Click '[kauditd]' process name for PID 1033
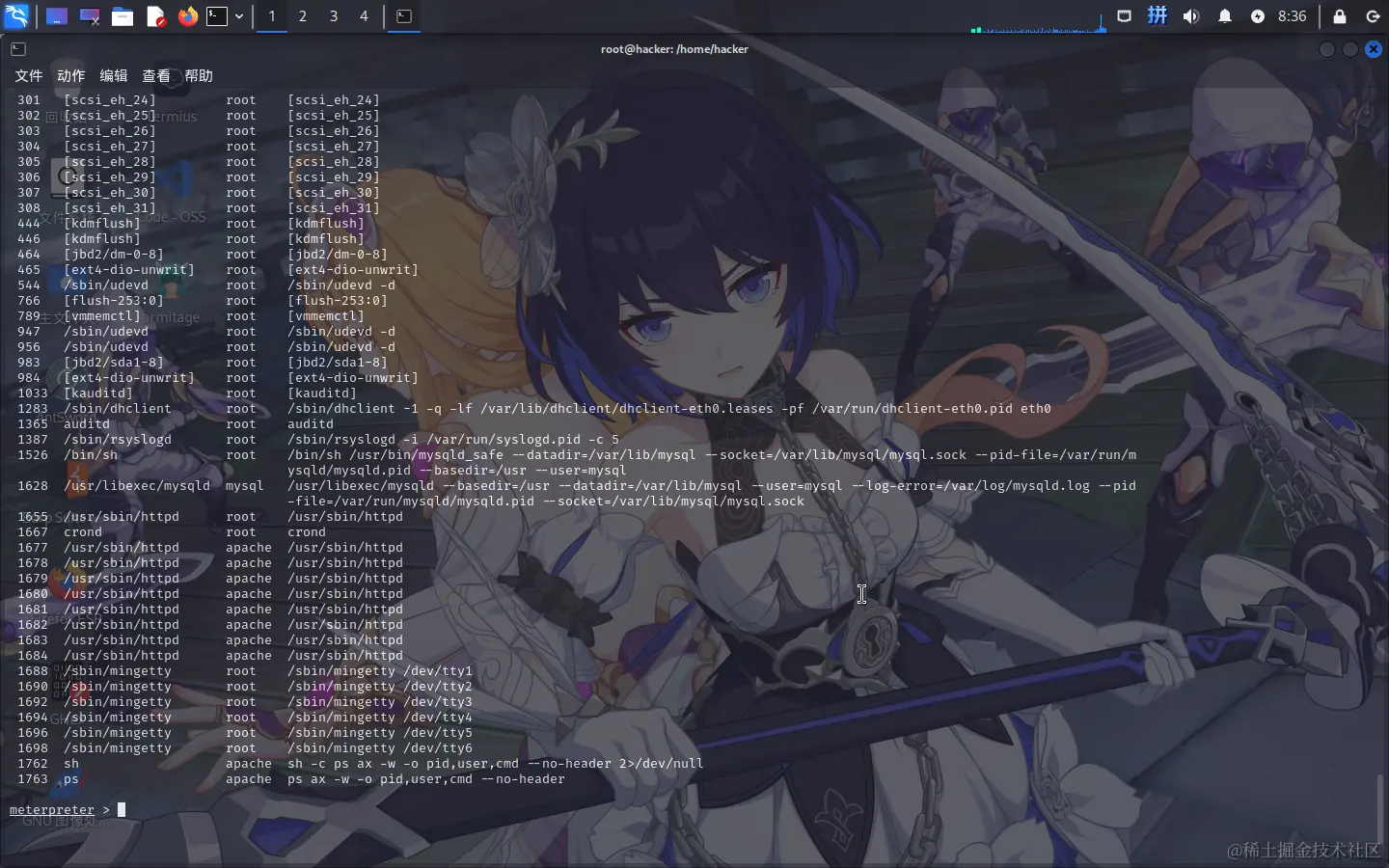The height and width of the screenshot is (868, 1389). [98, 393]
